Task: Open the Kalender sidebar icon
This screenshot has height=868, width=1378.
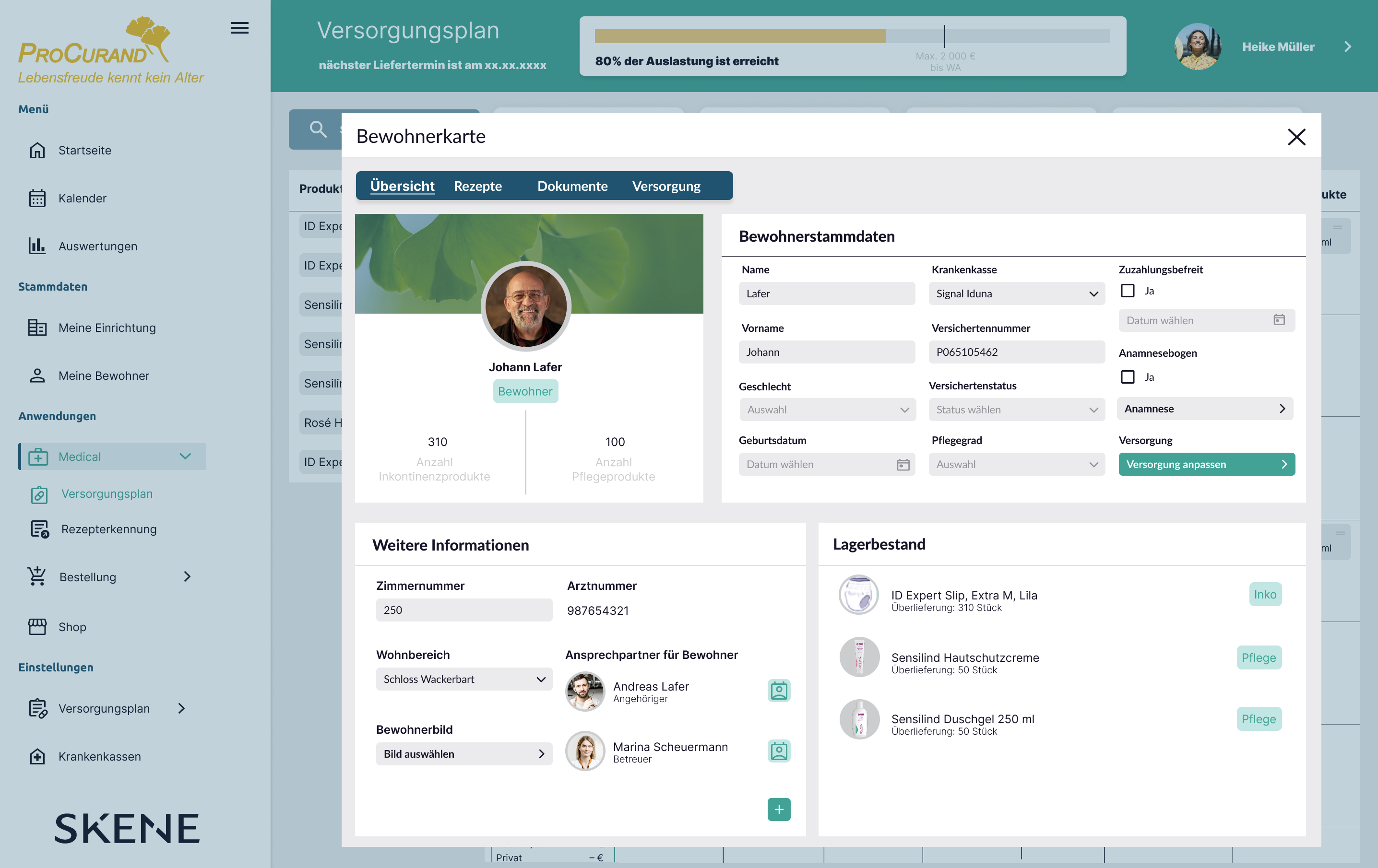Action: click(37, 199)
